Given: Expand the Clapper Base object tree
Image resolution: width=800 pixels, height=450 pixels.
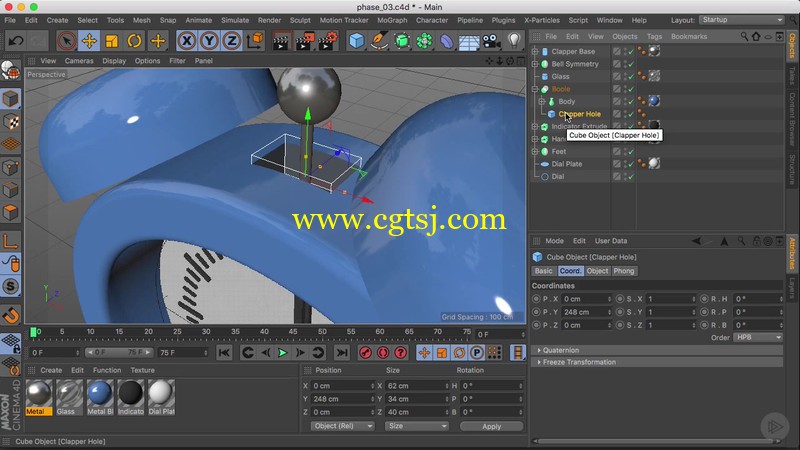Looking at the screenshot, I should (x=535, y=52).
